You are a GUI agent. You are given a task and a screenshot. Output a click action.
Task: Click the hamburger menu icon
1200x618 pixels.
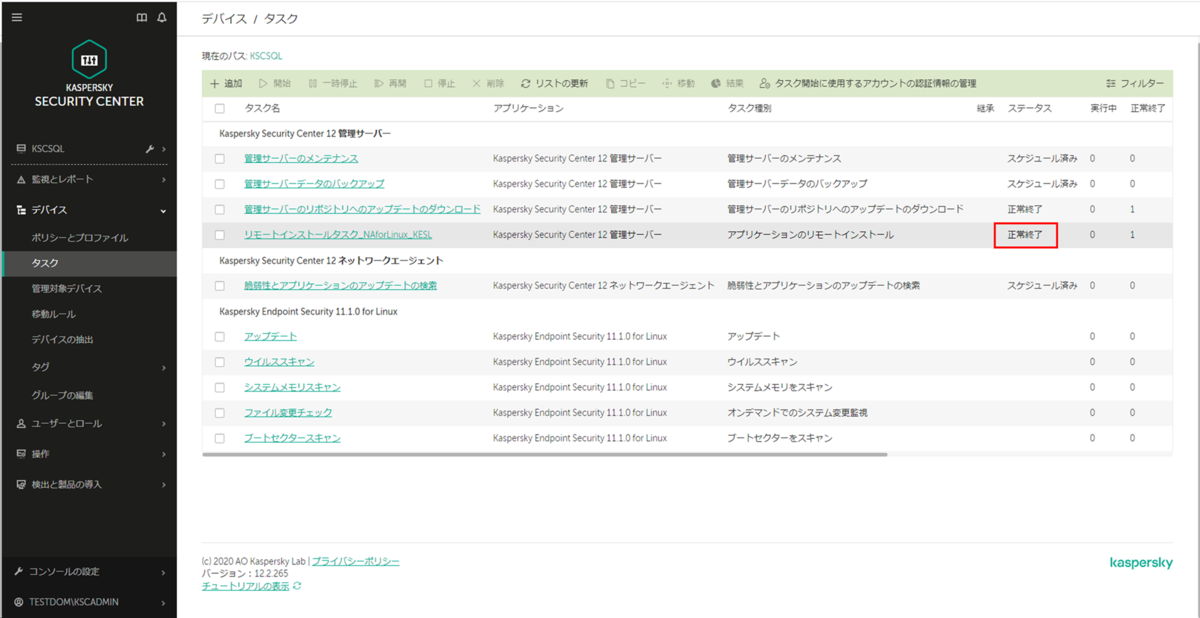[16, 16]
